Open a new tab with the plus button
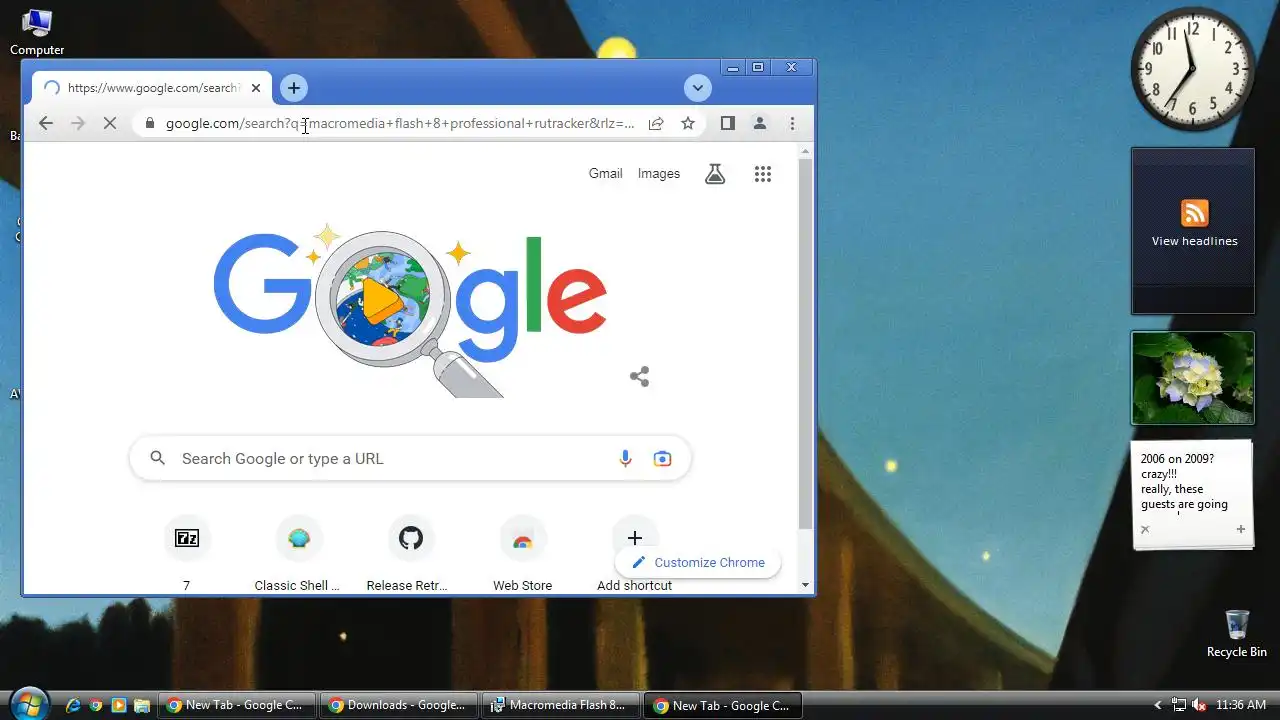Image resolution: width=1280 pixels, height=720 pixels. (x=293, y=88)
